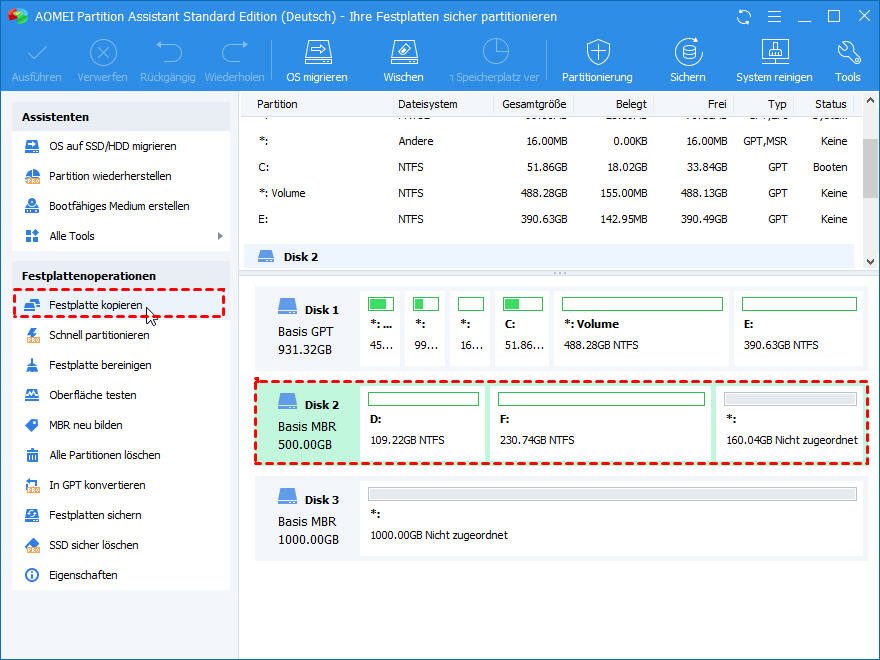
Task: Select Disk 2 Basis MBR in disk map
Action: point(308,424)
